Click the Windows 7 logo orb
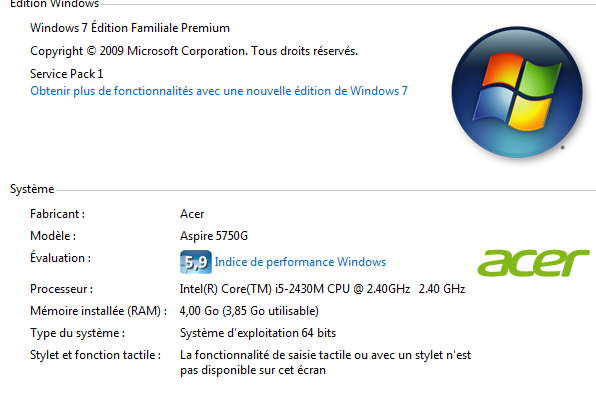The height and width of the screenshot is (393, 596). point(517,92)
